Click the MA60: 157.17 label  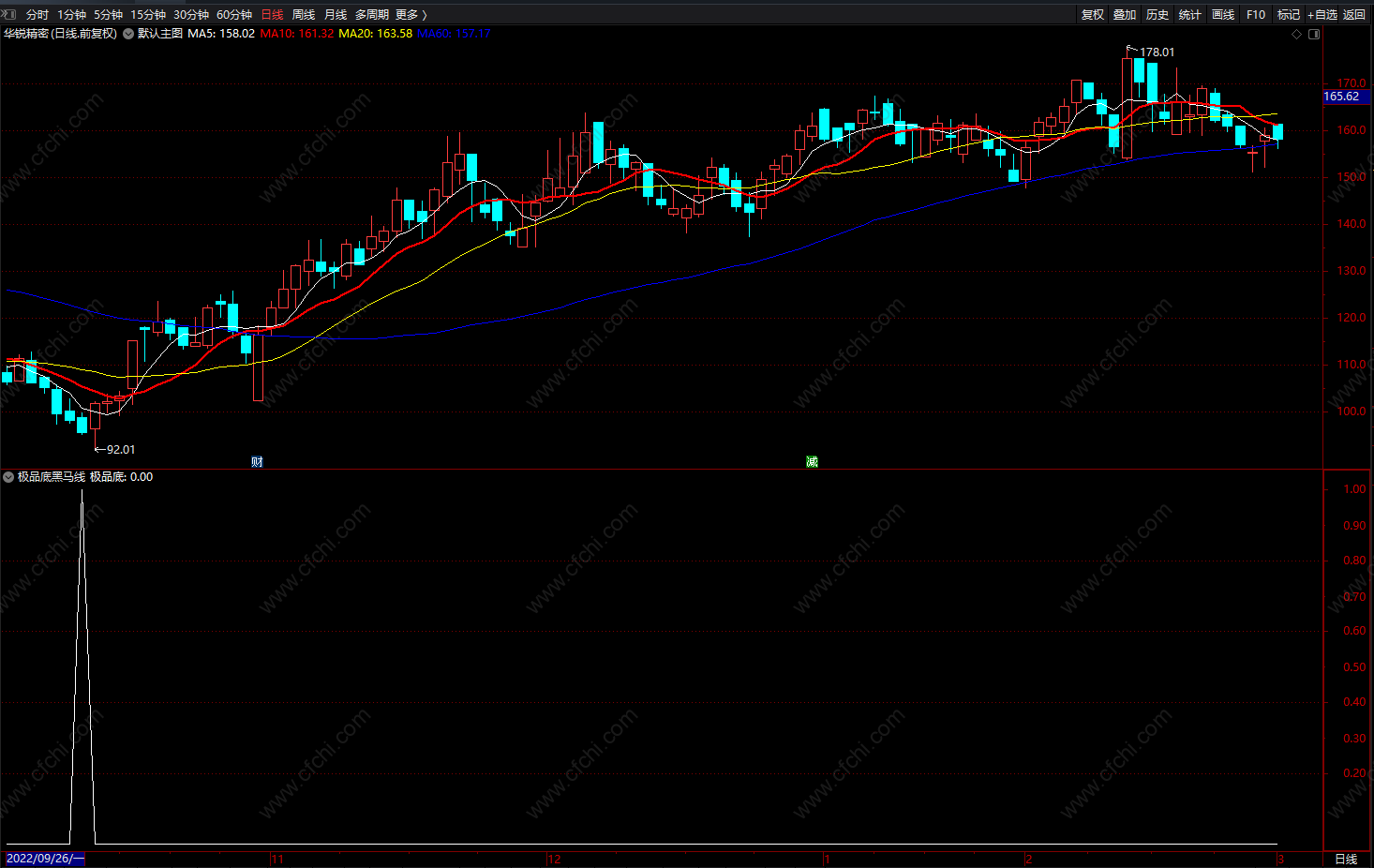coord(454,34)
